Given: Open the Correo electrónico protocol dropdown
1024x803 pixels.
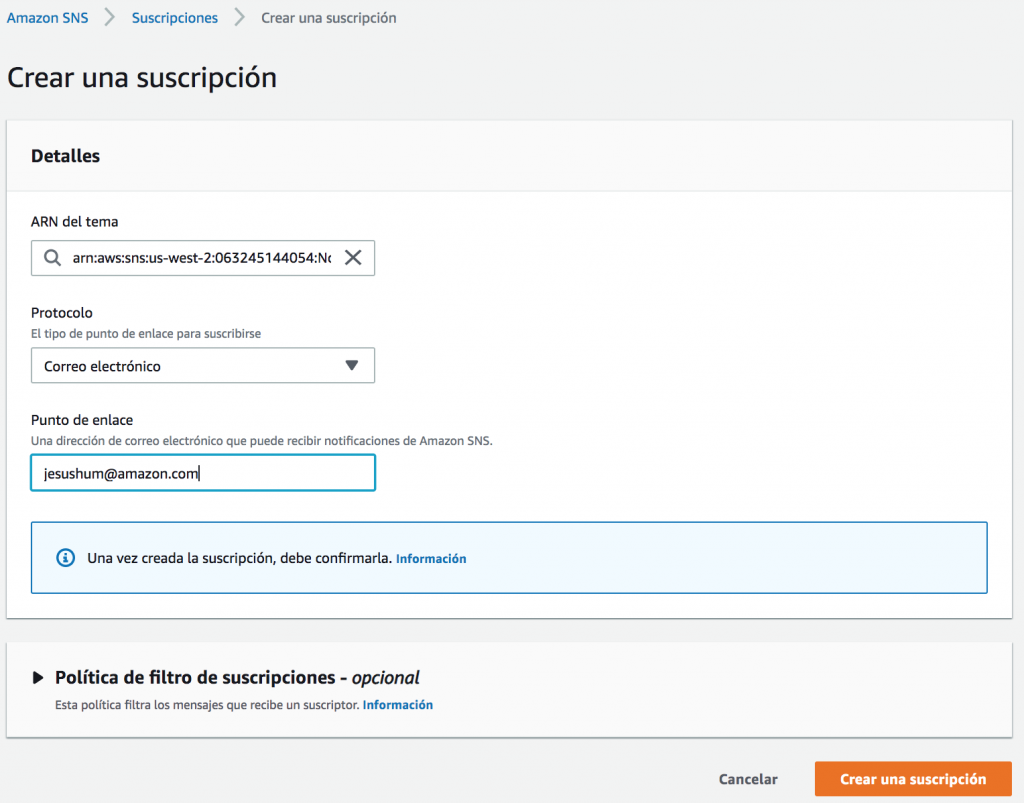Looking at the screenshot, I should (202, 366).
